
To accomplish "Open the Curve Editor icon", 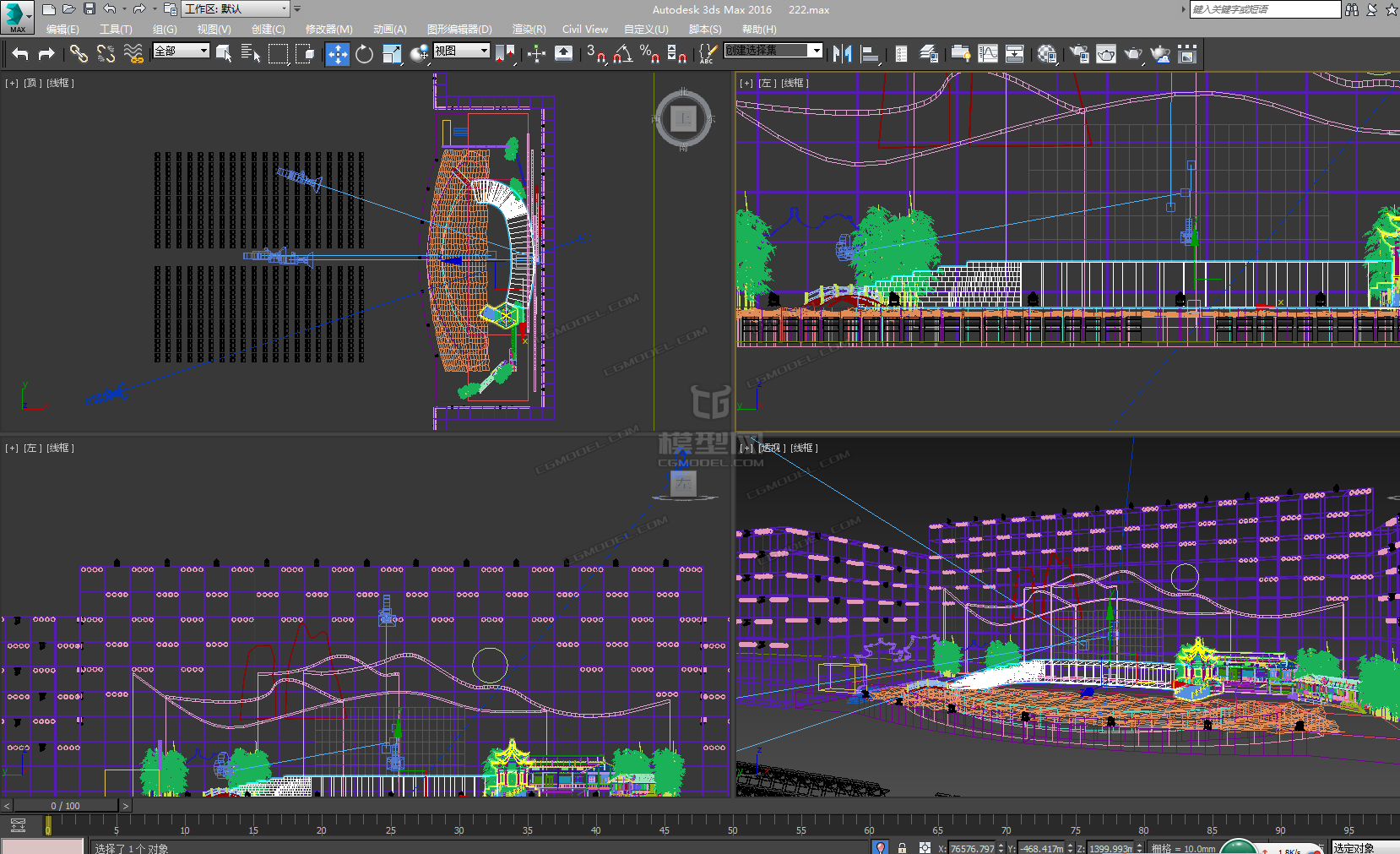I will click(988, 55).
